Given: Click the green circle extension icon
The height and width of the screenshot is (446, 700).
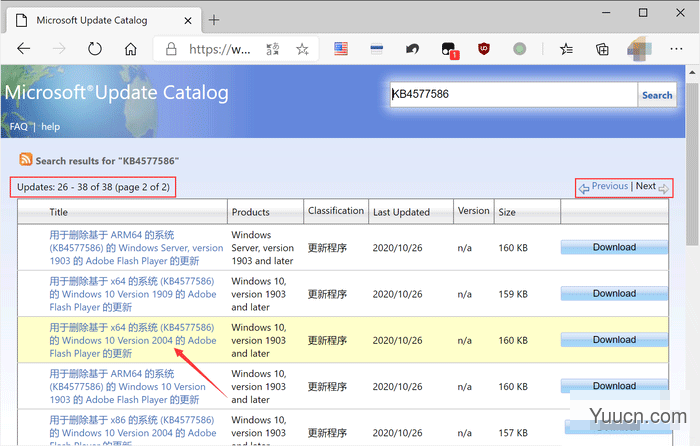Looking at the screenshot, I should (519, 49).
